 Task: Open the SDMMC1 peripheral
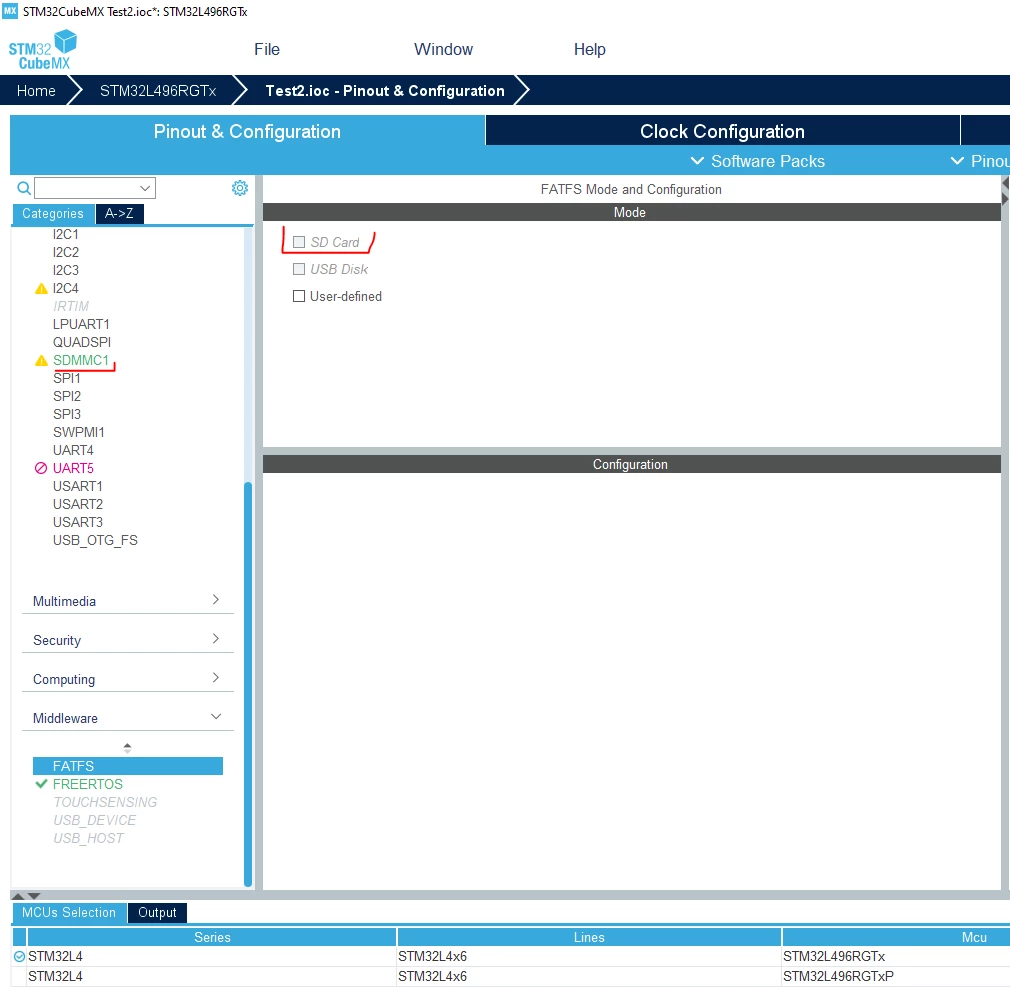pyautogui.click(x=81, y=360)
